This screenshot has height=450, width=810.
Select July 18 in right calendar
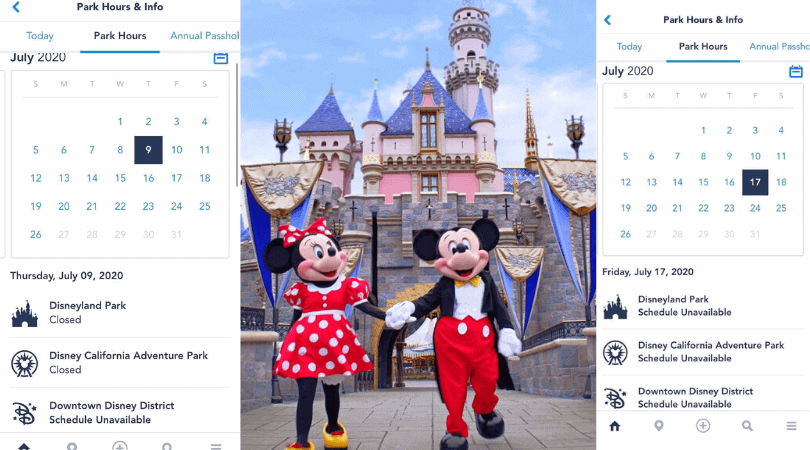781,182
